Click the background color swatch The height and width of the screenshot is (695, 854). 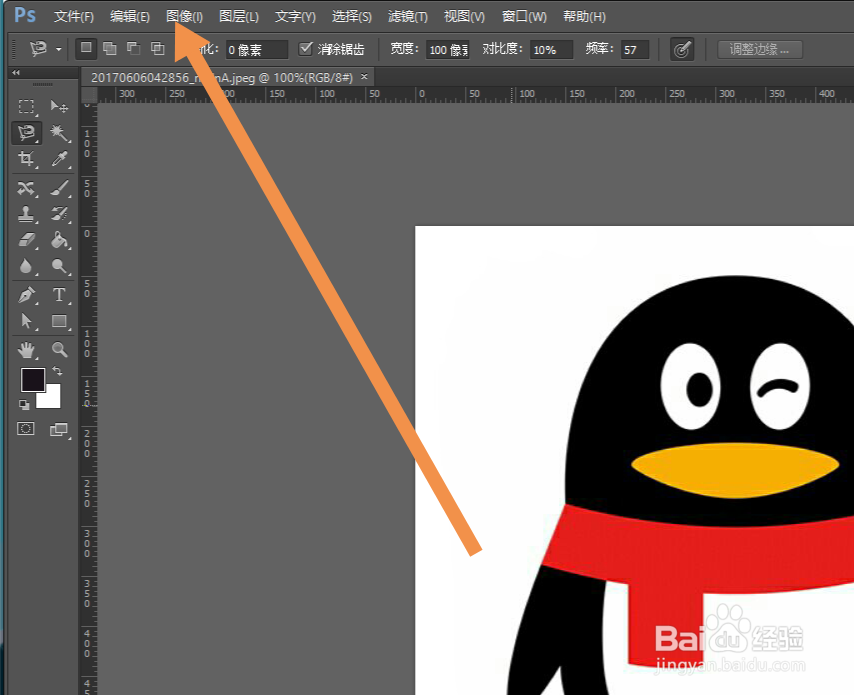click(x=50, y=398)
